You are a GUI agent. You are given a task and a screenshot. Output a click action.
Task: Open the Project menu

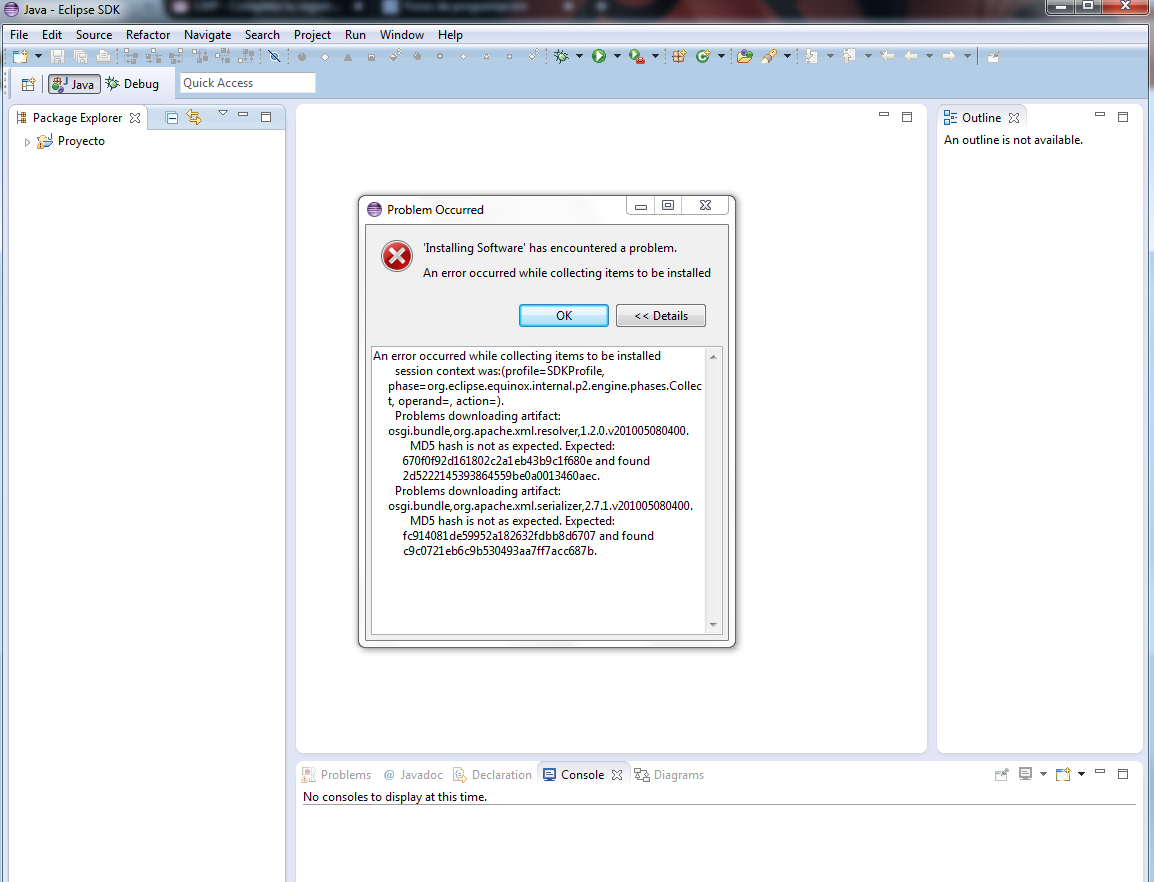(x=312, y=35)
